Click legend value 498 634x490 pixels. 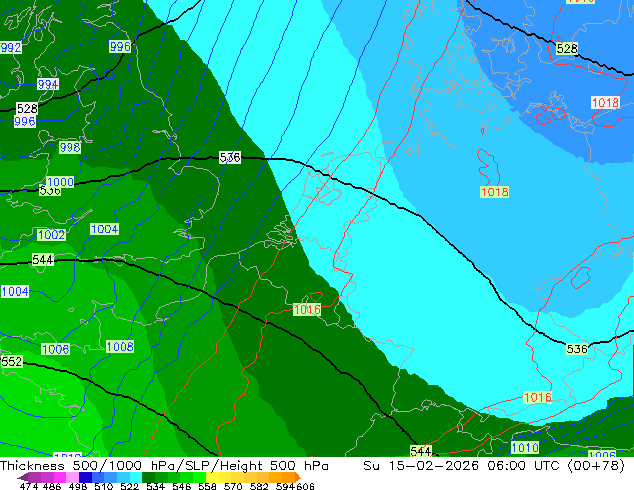click(x=78, y=486)
